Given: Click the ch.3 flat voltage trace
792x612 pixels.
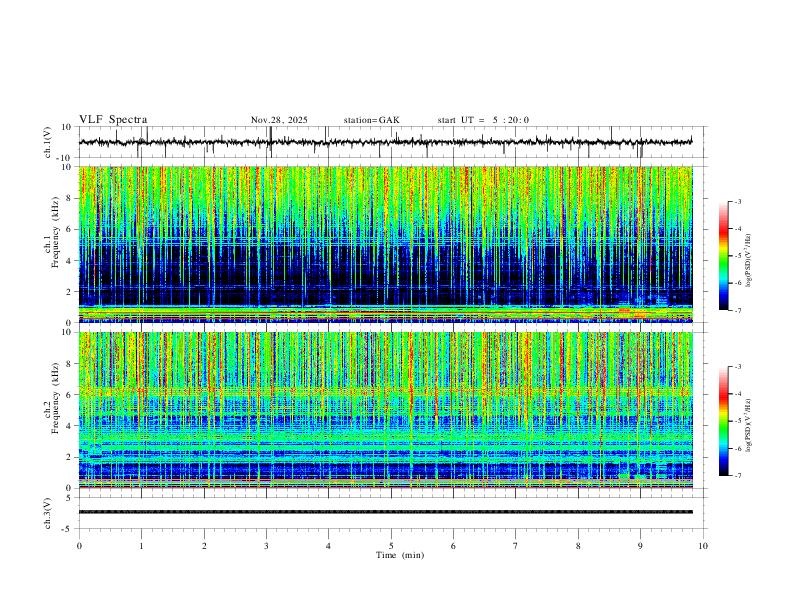Looking at the screenshot, I should coord(386,512).
